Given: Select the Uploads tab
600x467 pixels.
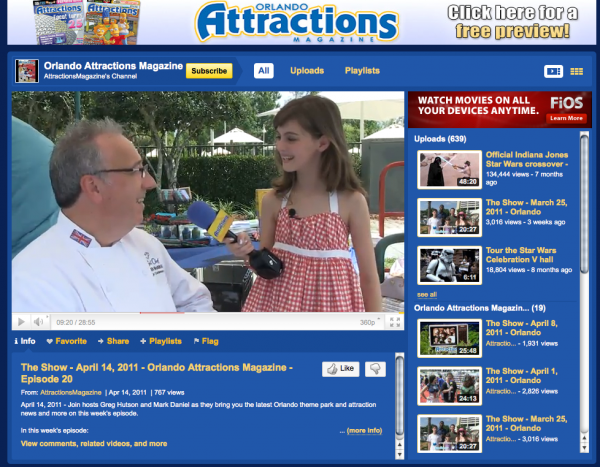Looking at the screenshot, I should 306,71.
